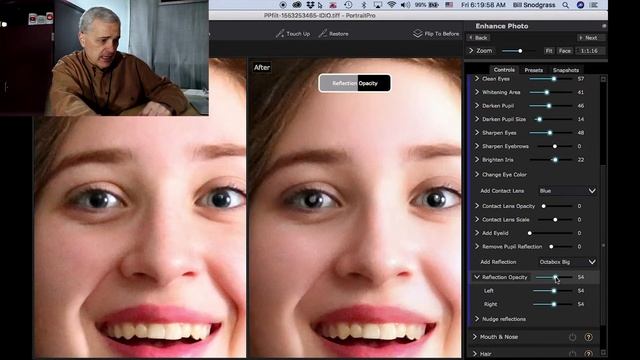Viewport: 640px width, 360px height.
Task: Open the Add Reflection dropdown
Action: click(x=567, y=262)
